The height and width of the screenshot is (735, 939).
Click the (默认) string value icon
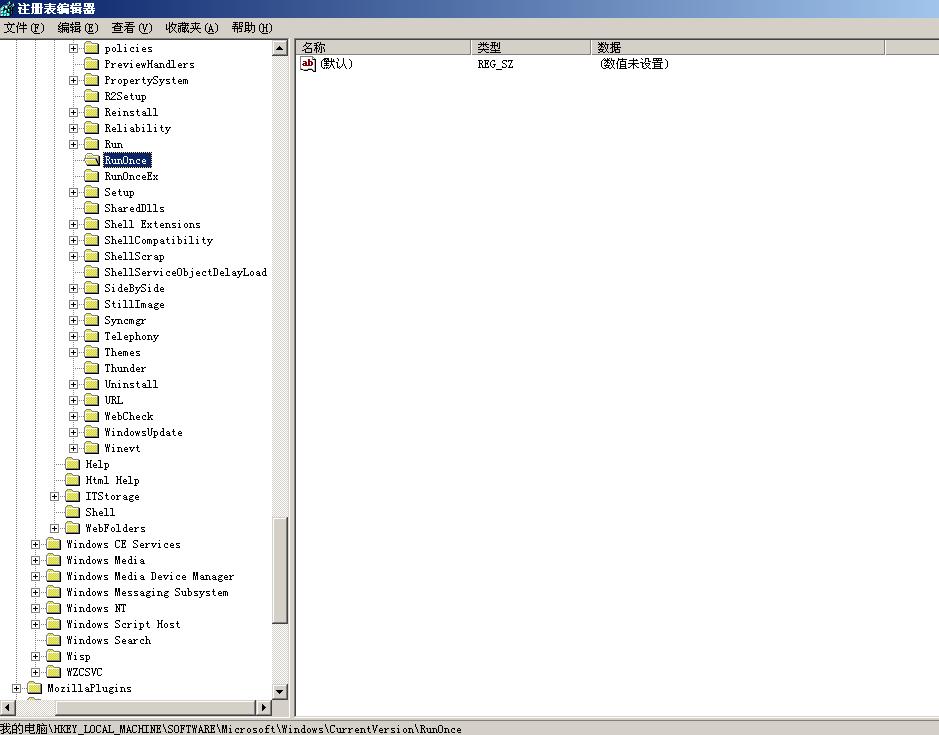click(x=308, y=64)
